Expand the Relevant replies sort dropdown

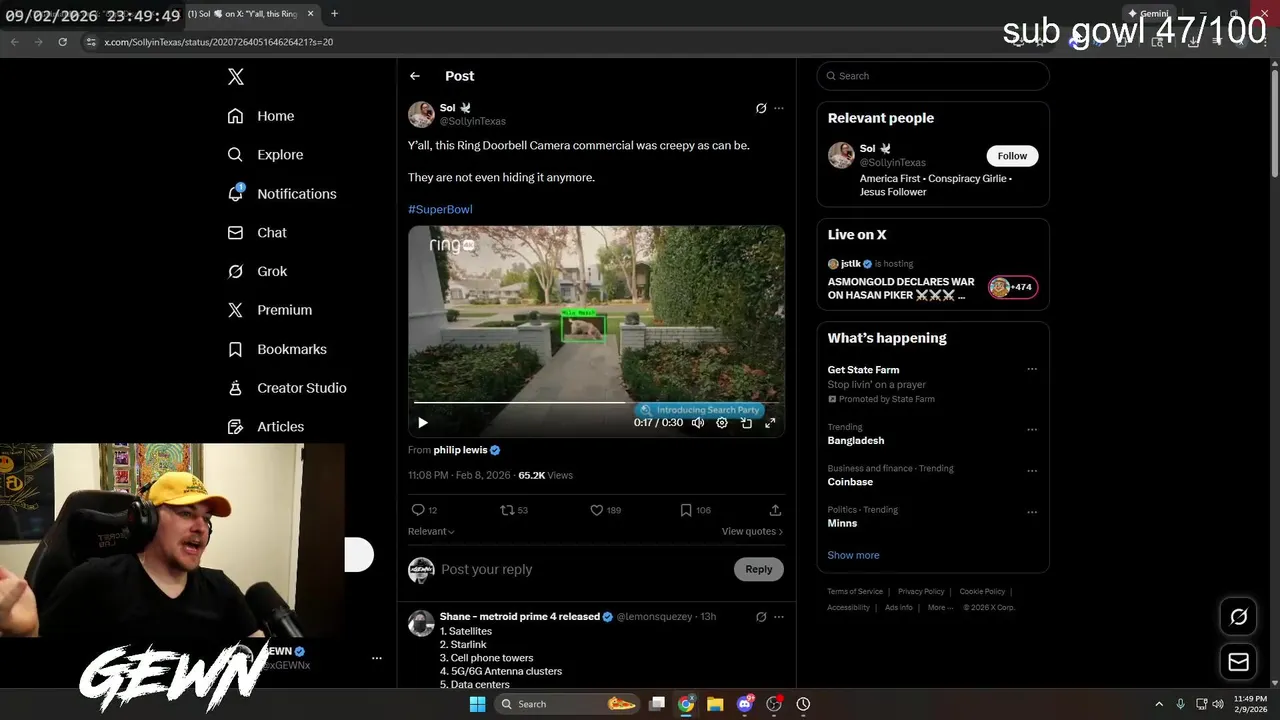(x=431, y=531)
